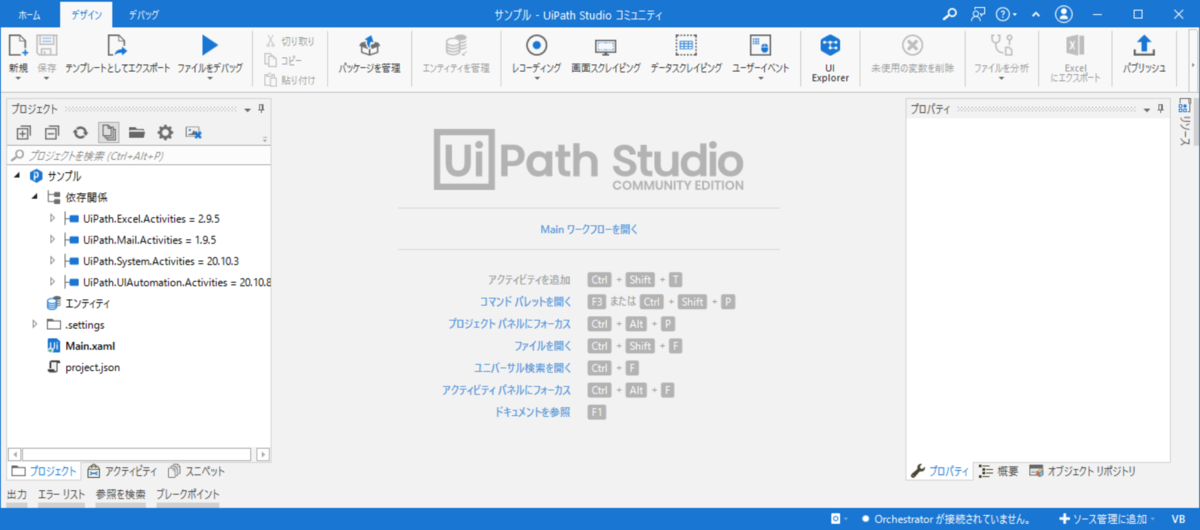Open the Resources (リソース) side panel
Screen dimensions: 1200x530
click(x=1185, y=122)
